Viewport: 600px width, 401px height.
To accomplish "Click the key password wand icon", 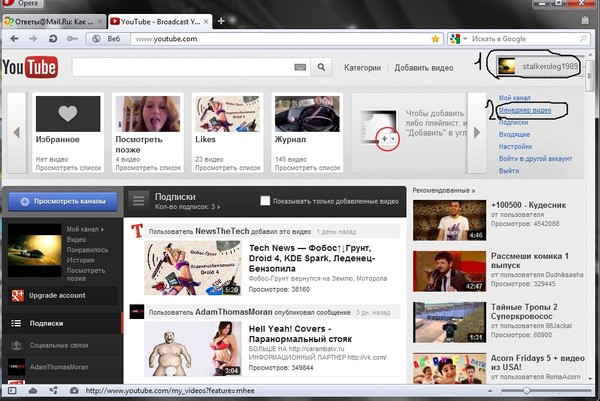I will 72,39.
